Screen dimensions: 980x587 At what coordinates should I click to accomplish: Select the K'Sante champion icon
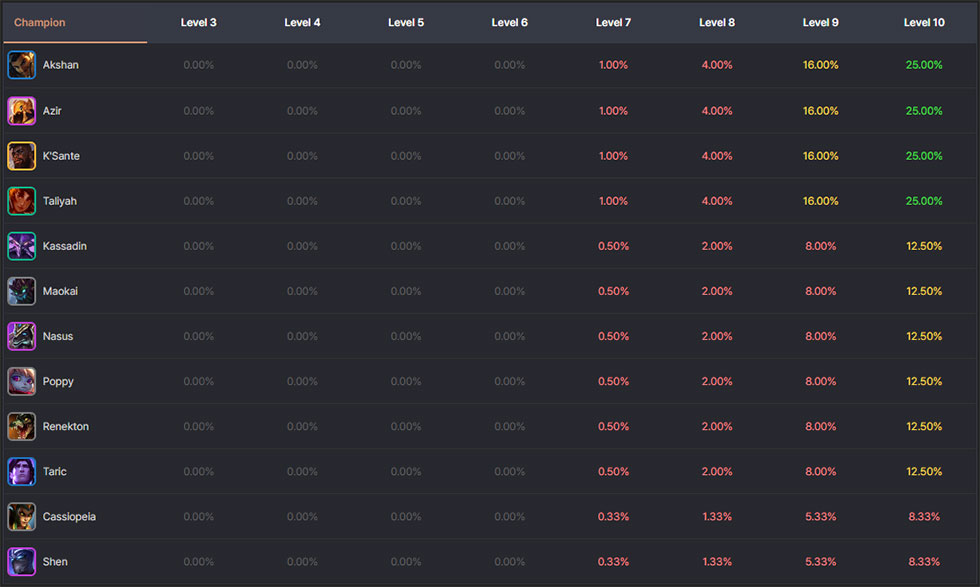[x=21, y=156]
